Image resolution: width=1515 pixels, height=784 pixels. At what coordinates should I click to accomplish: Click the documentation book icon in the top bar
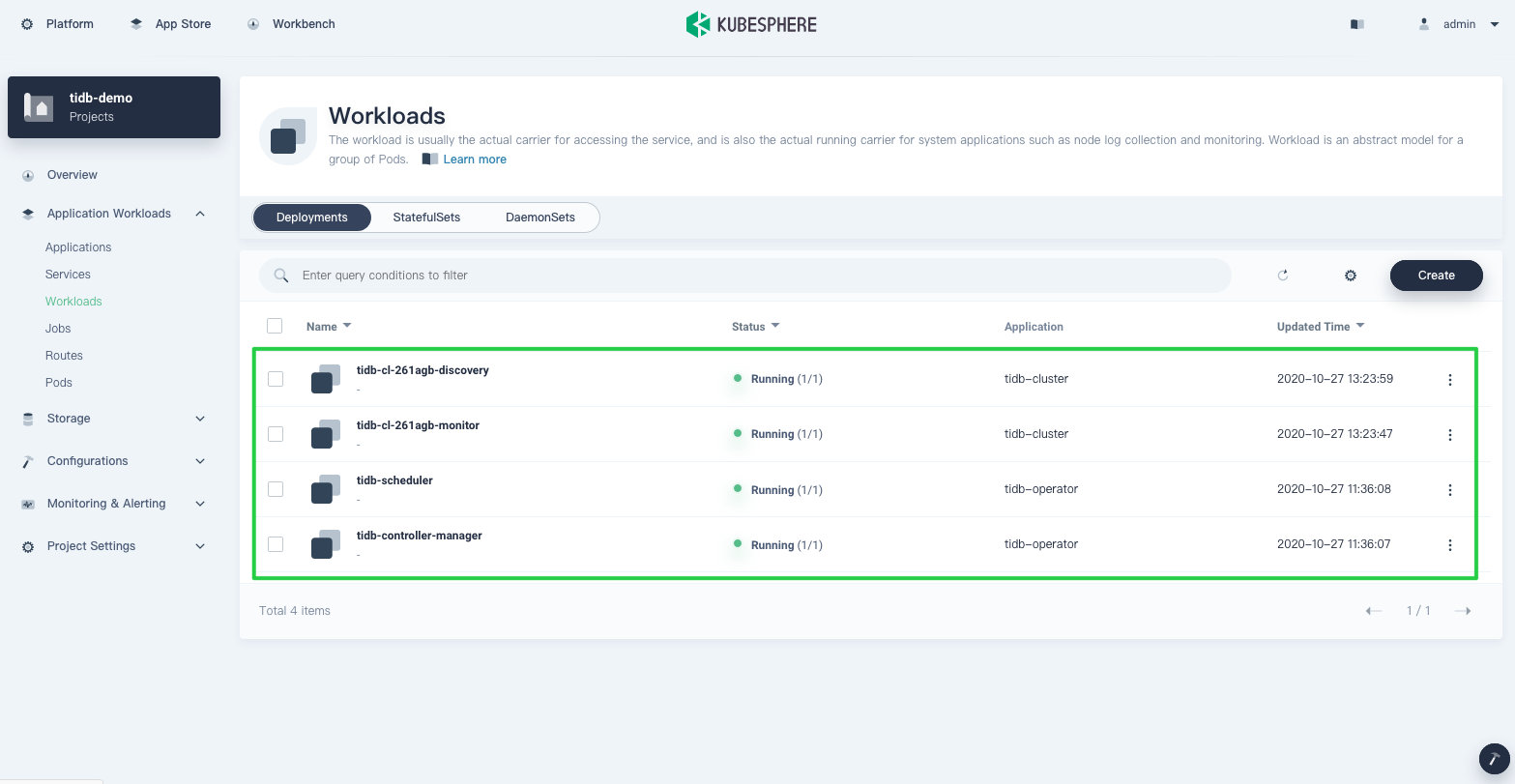(x=1357, y=24)
